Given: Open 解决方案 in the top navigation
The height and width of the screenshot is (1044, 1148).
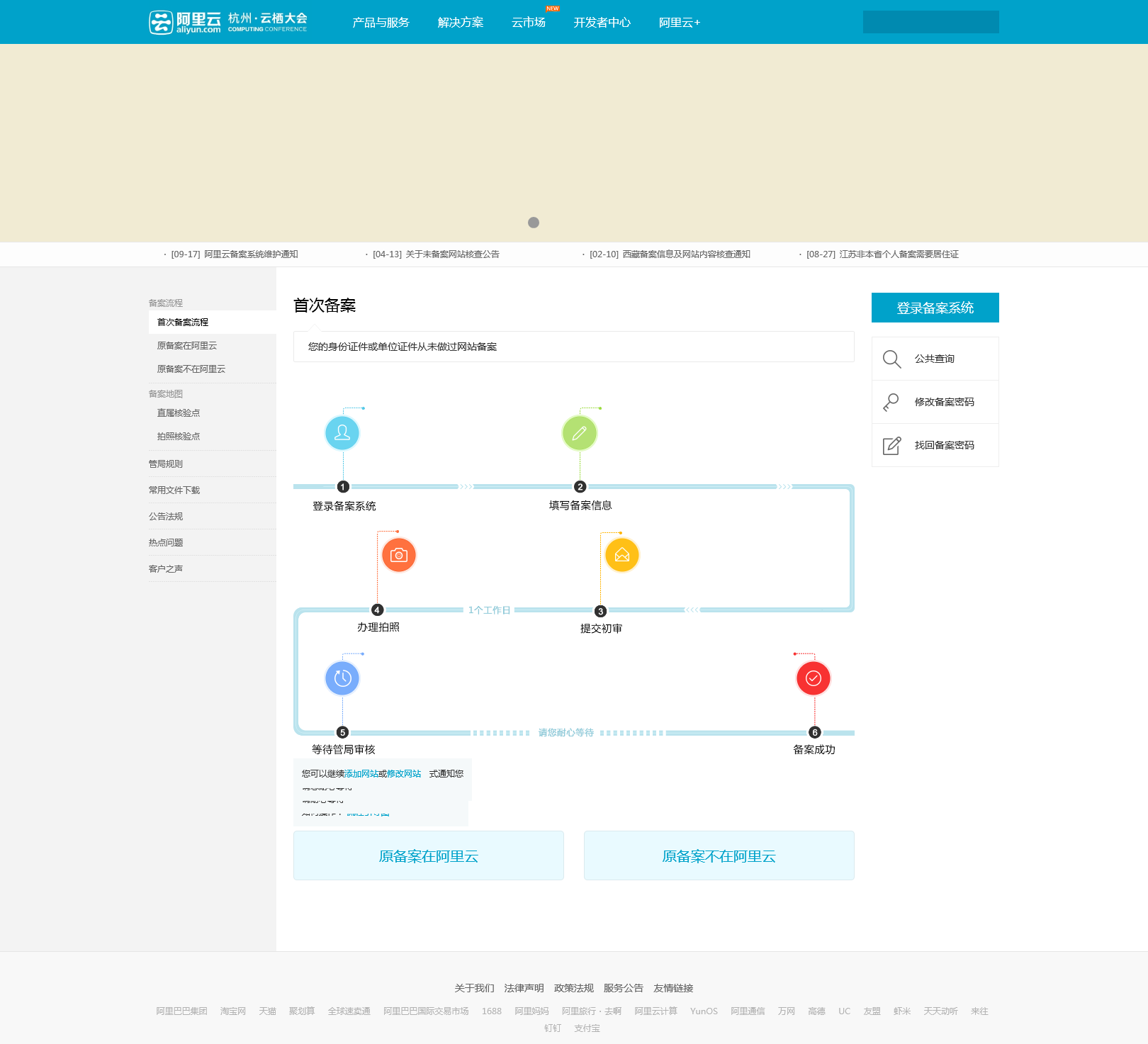Looking at the screenshot, I should coord(461,23).
